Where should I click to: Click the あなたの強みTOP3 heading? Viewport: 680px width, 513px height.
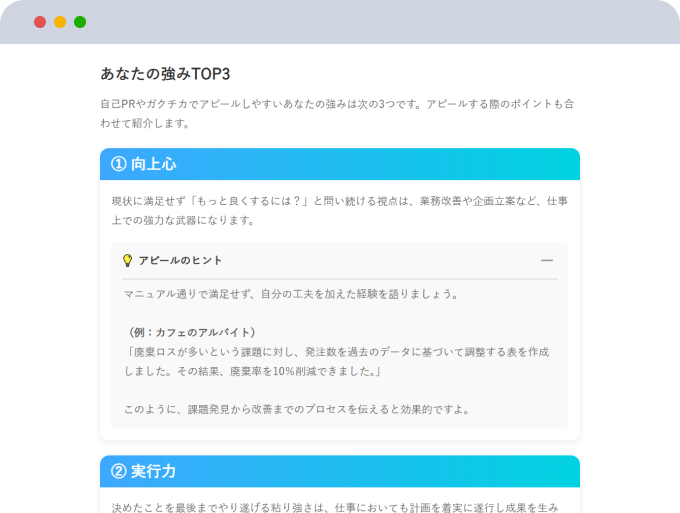(165, 74)
